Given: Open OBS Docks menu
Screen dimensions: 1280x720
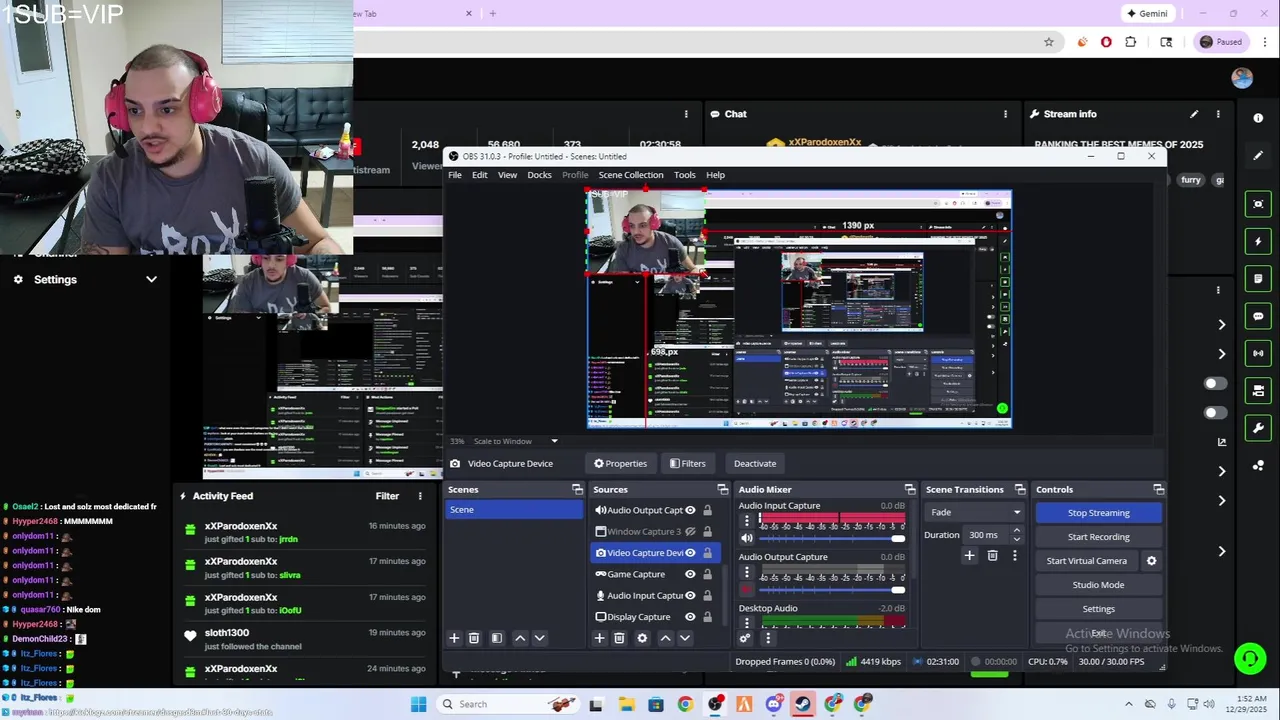Looking at the screenshot, I should [x=539, y=175].
